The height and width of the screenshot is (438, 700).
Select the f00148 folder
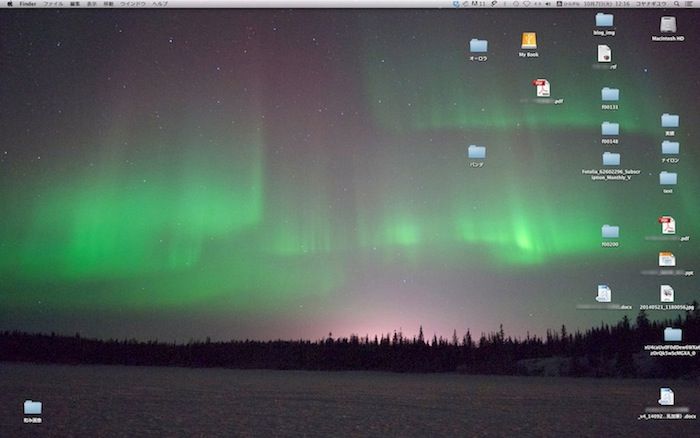(x=610, y=129)
